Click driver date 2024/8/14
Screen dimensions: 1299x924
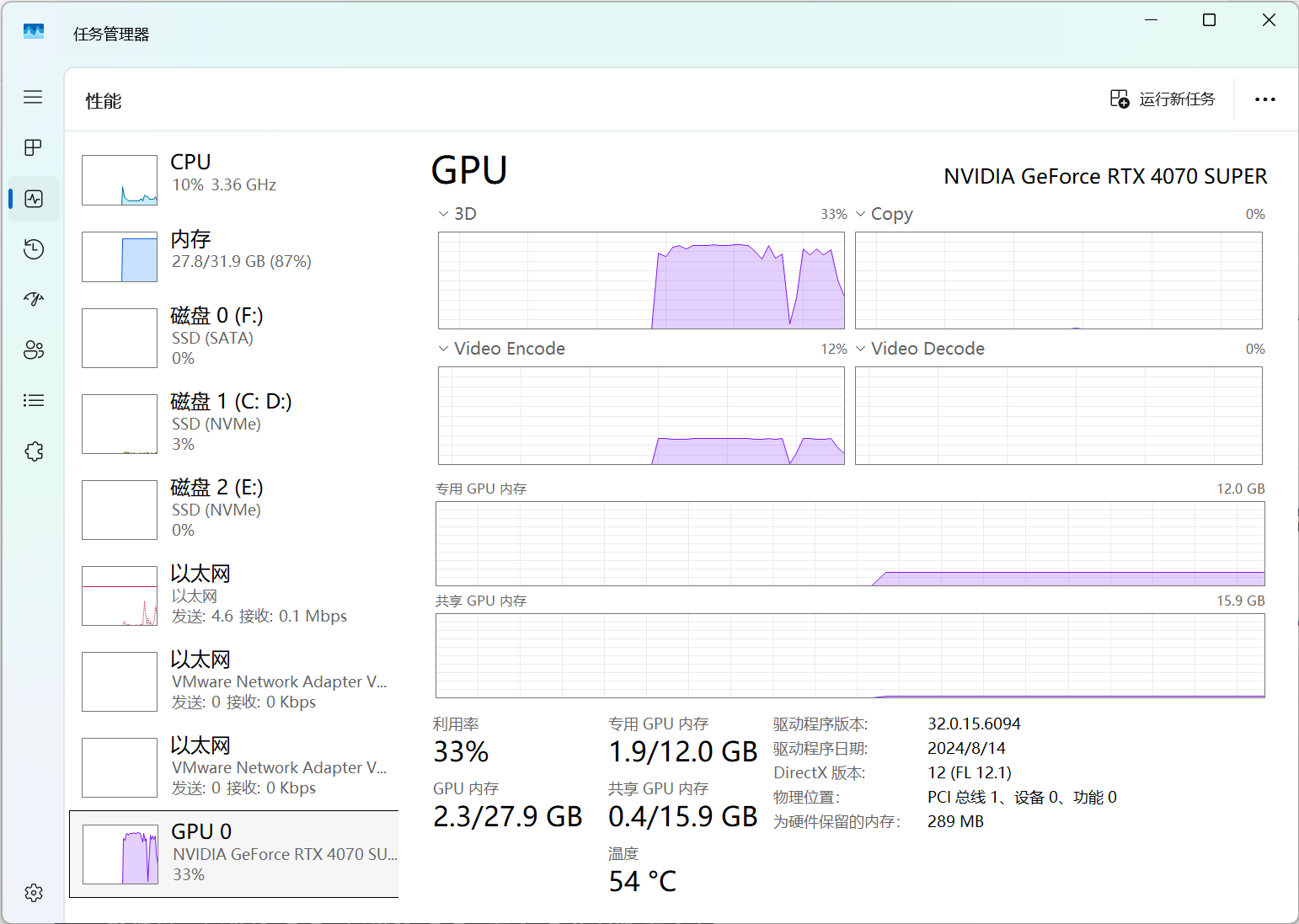966,748
